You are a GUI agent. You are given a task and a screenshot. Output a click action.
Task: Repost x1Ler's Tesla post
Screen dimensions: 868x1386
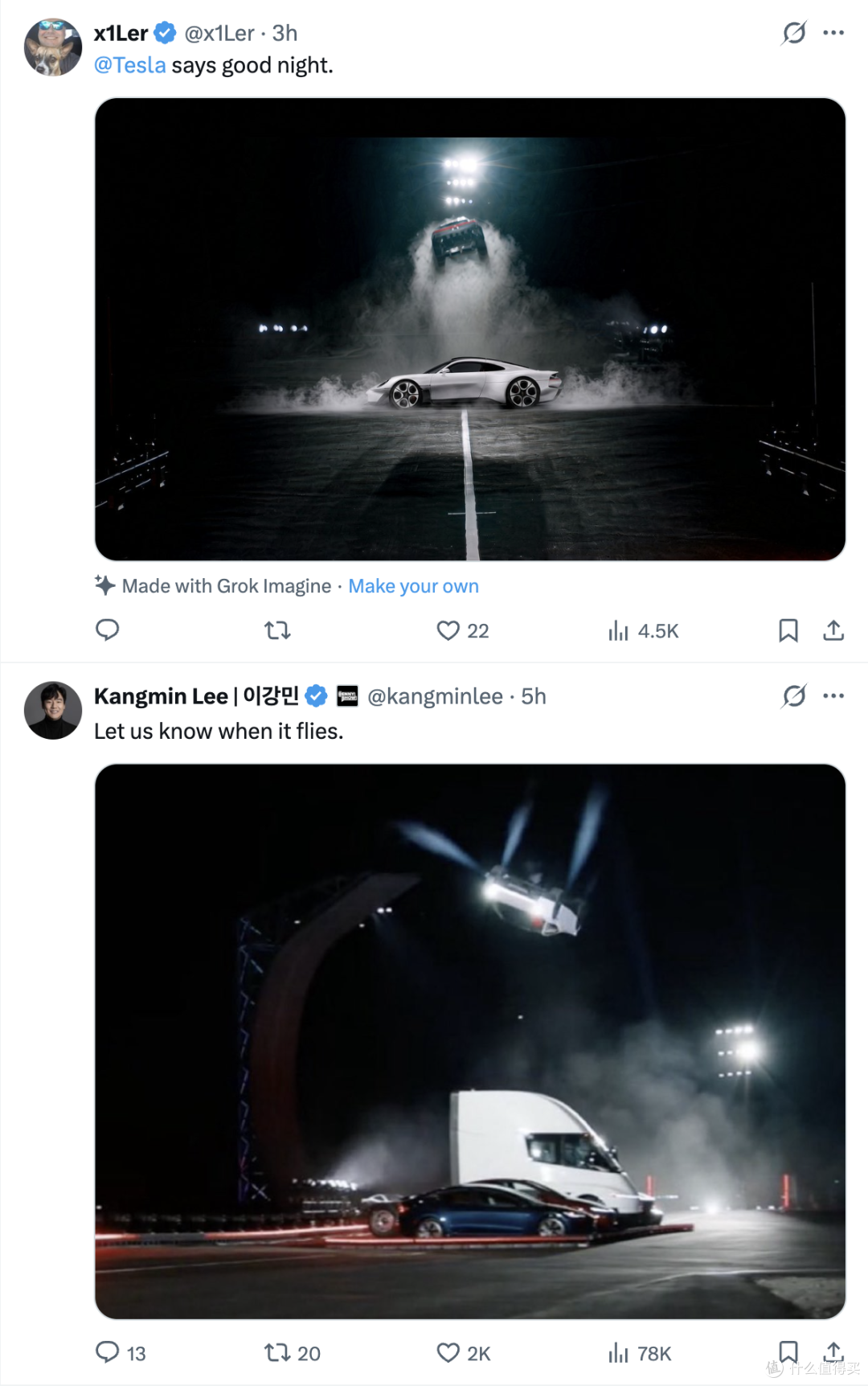coord(277,630)
